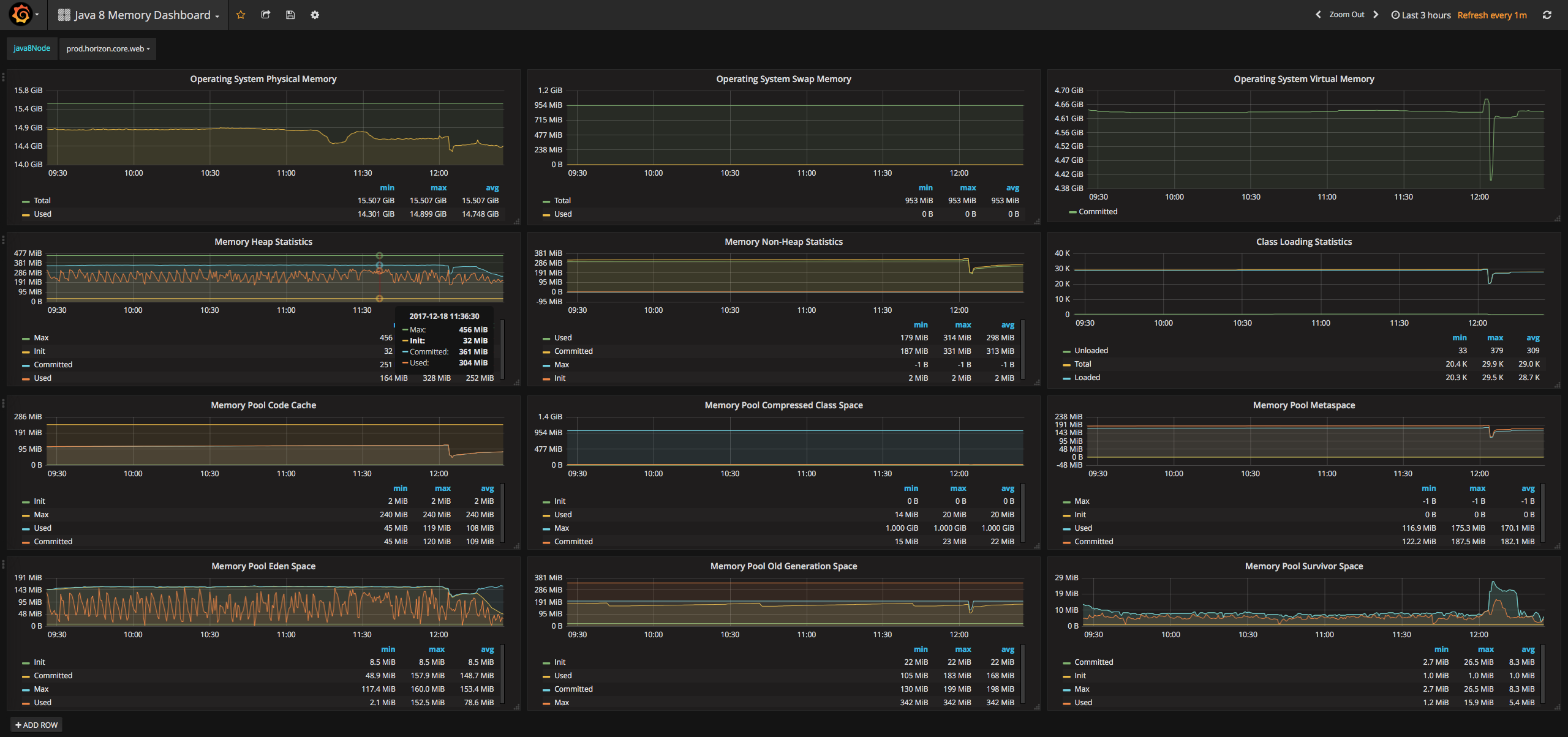Open Memory Heap Statistics panel title menu
The image size is (1568, 737).
(263, 242)
